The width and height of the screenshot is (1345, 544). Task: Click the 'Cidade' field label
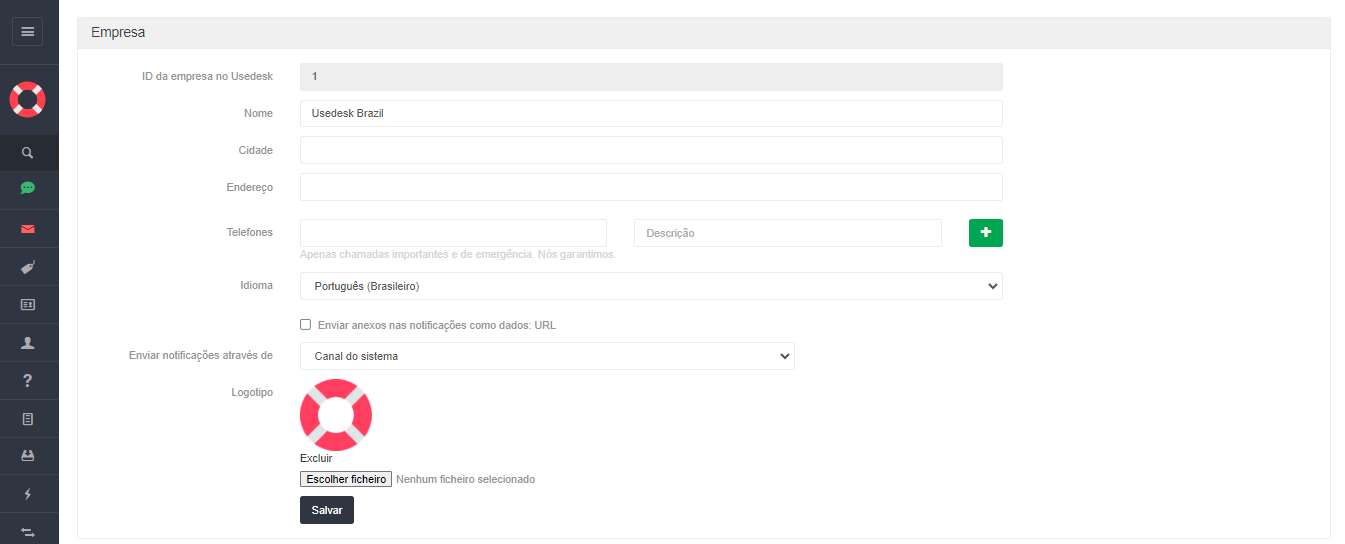256,150
